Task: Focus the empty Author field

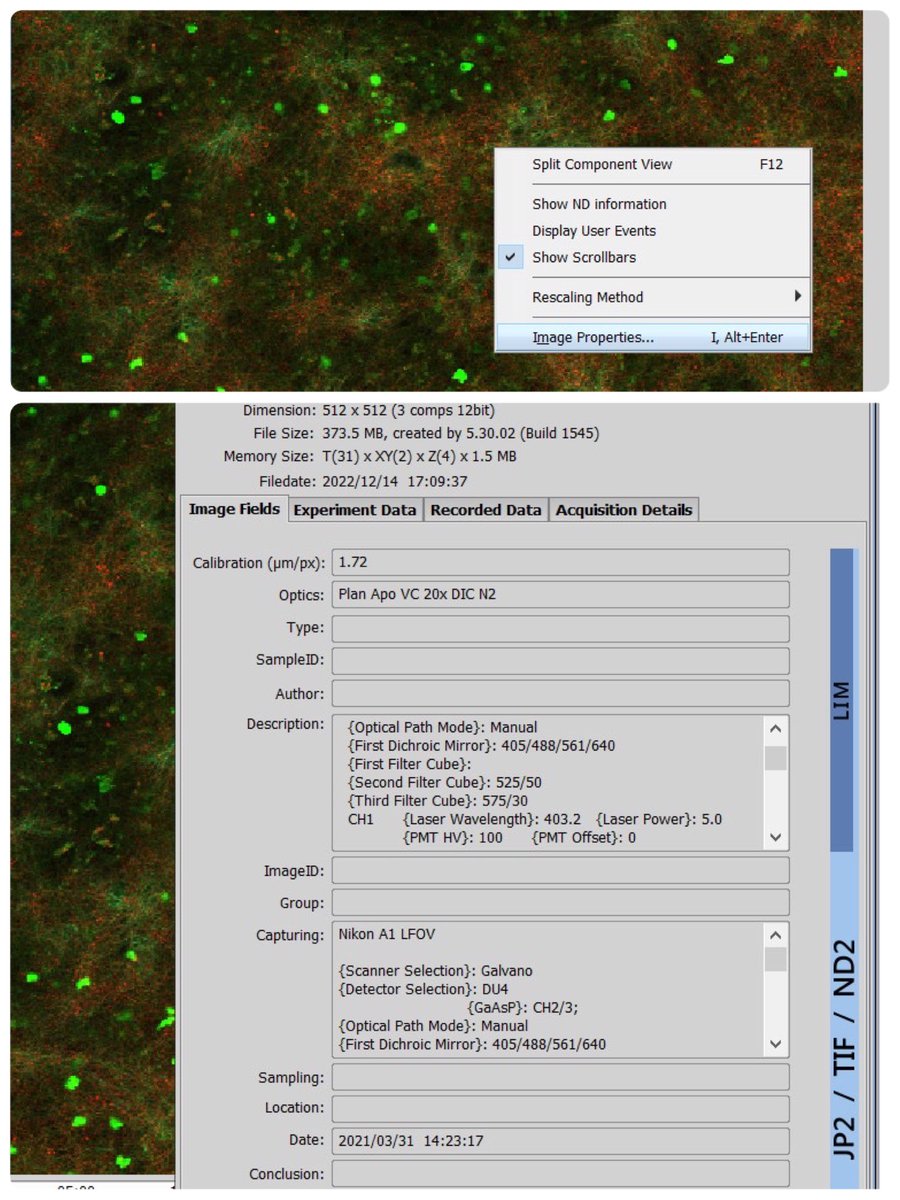Action: (560, 694)
